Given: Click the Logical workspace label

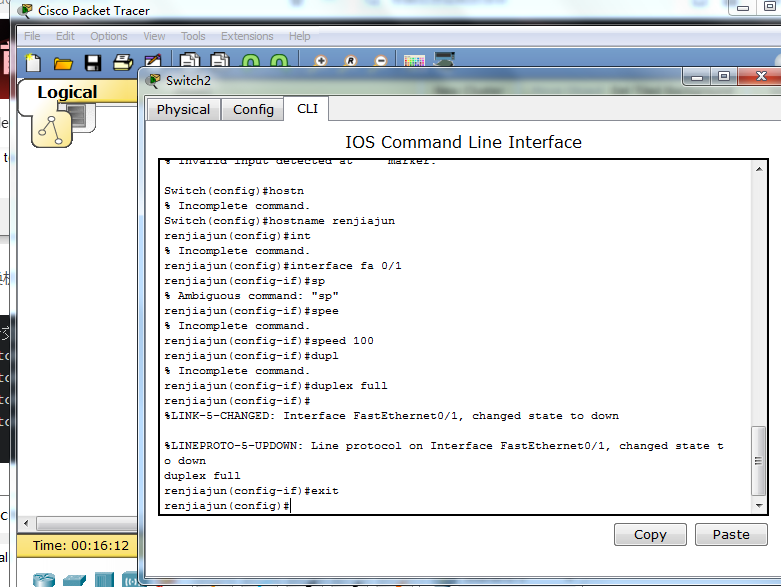Looking at the screenshot, I should [67, 92].
